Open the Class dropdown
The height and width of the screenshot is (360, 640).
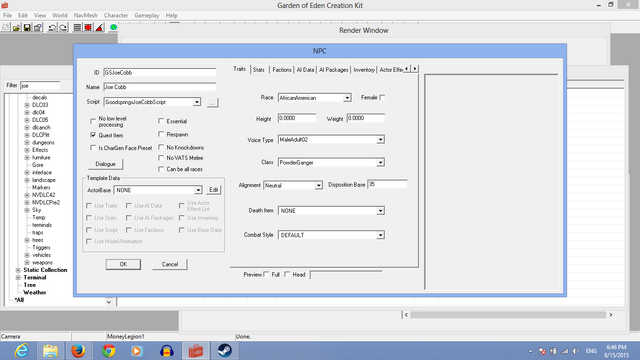[x=380, y=162]
